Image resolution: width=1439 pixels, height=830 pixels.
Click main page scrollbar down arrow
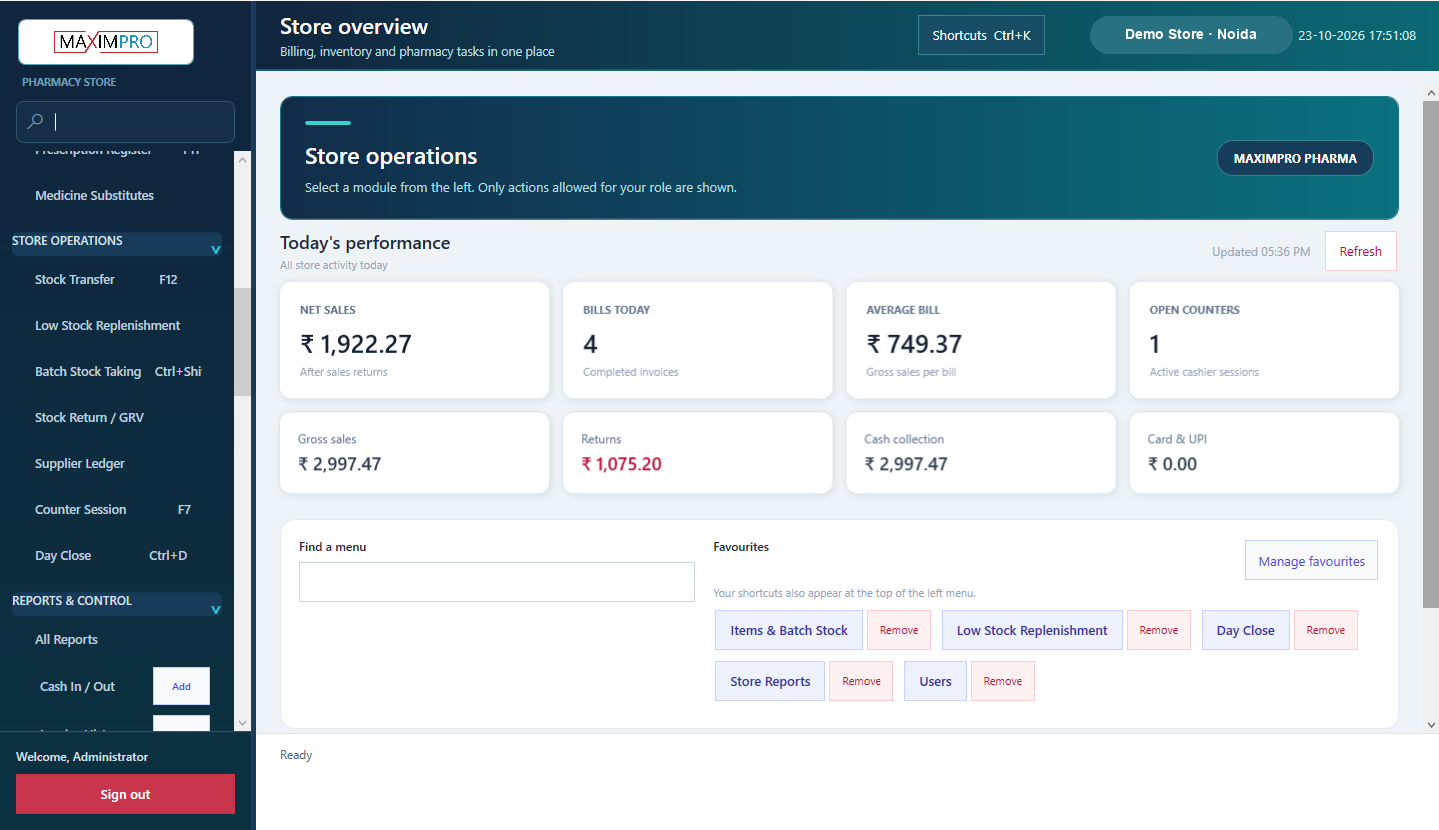pos(1430,724)
